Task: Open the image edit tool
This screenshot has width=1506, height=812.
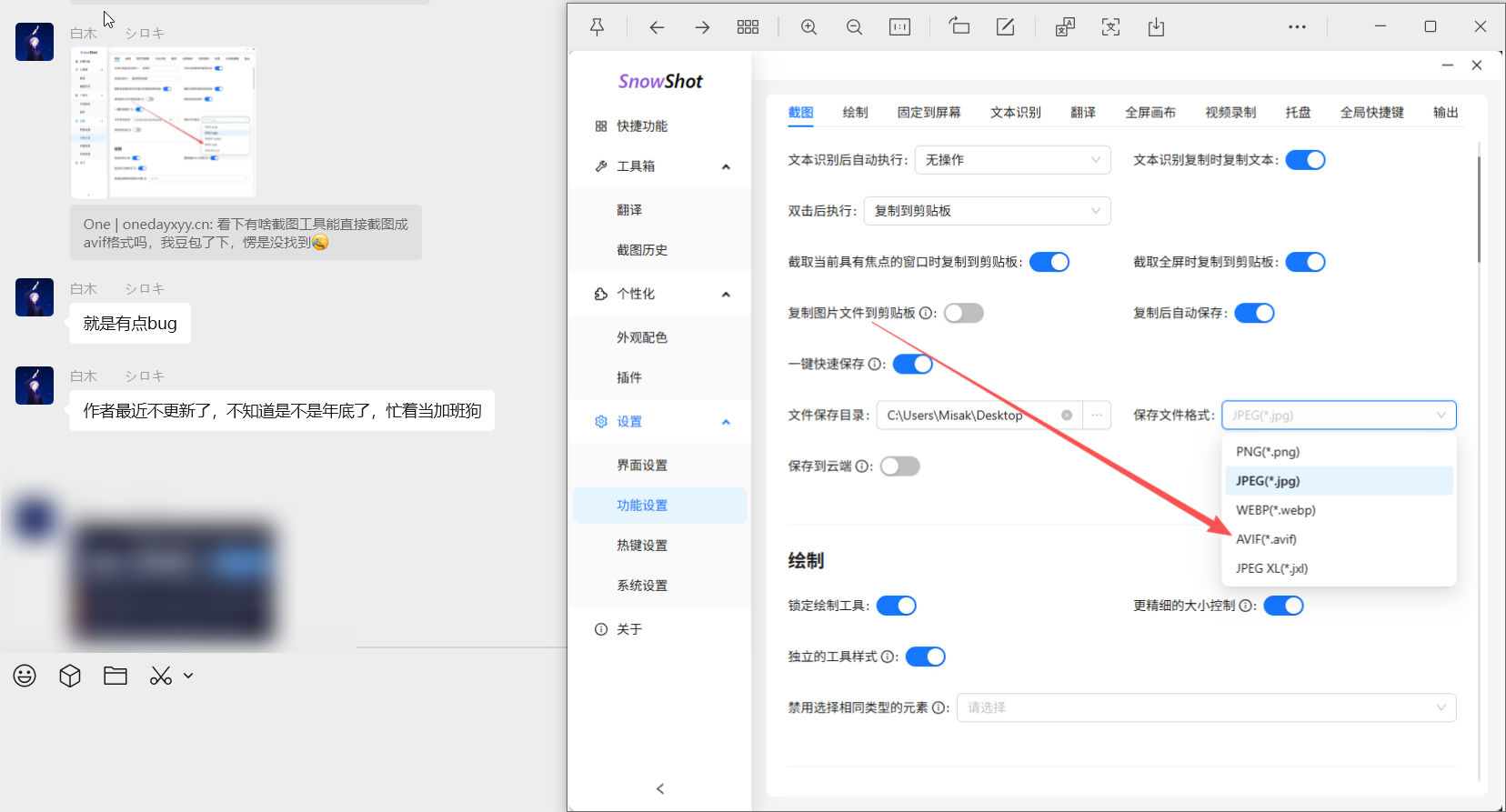Action: point(1005,27)
